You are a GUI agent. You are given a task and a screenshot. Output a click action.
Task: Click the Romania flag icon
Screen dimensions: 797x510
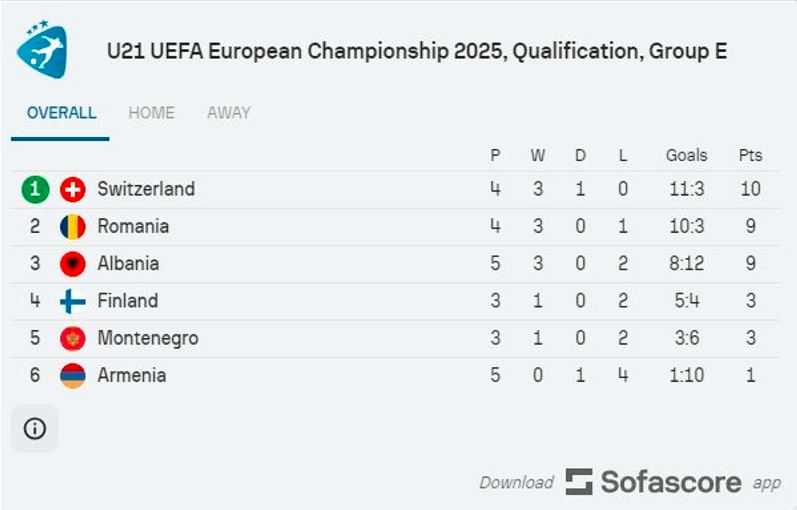pos(73,226)
